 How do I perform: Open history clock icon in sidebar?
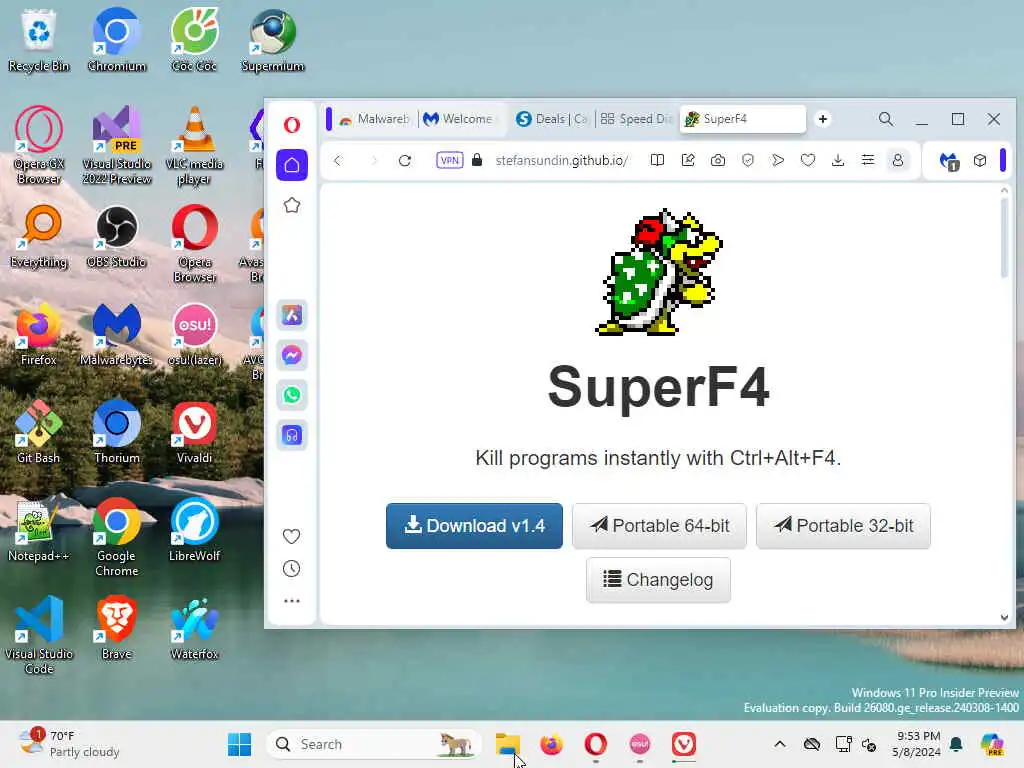pyautogui.click(x=291, y=569)
